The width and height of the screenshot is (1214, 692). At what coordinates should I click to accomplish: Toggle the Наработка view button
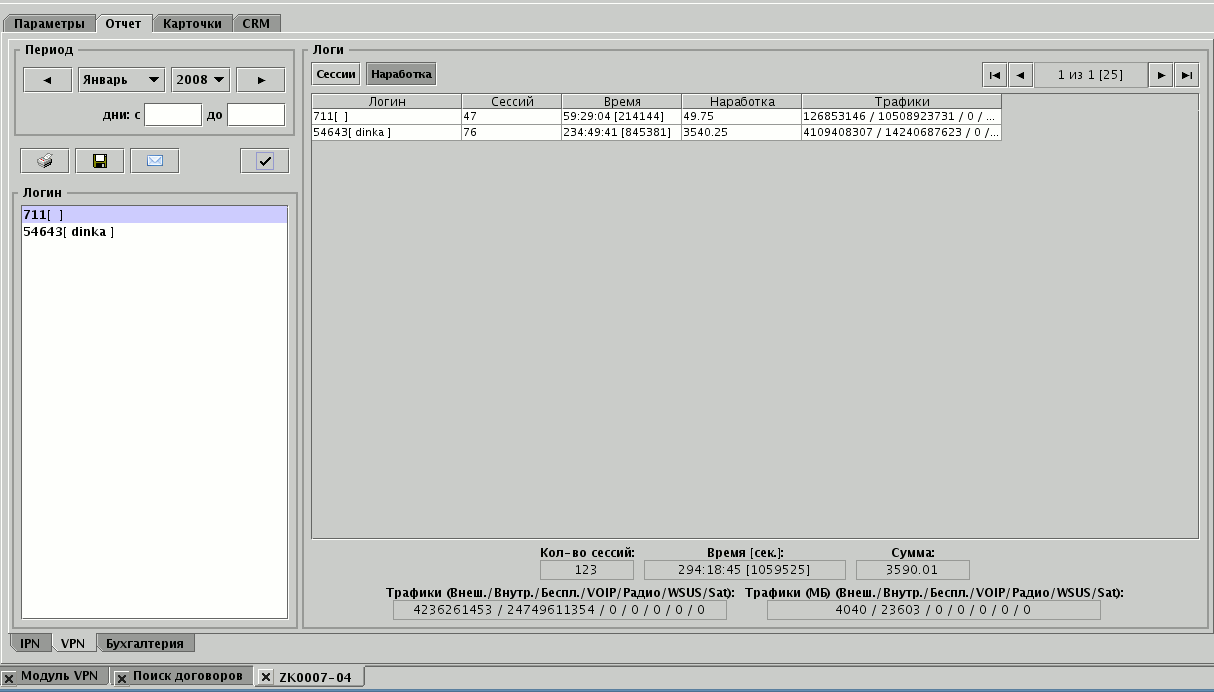tap(401, 74)
